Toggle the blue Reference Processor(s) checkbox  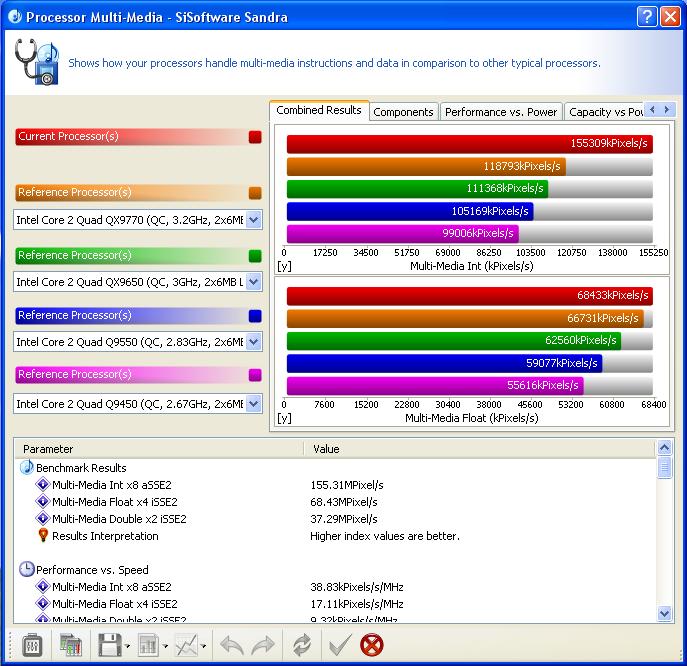coord(255,316)
